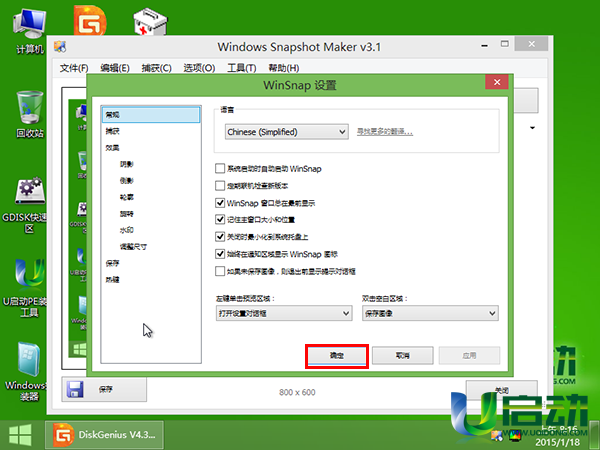600x450 pixels.
Task: Click the floppy disk save icon
Action: coord(75,390)
